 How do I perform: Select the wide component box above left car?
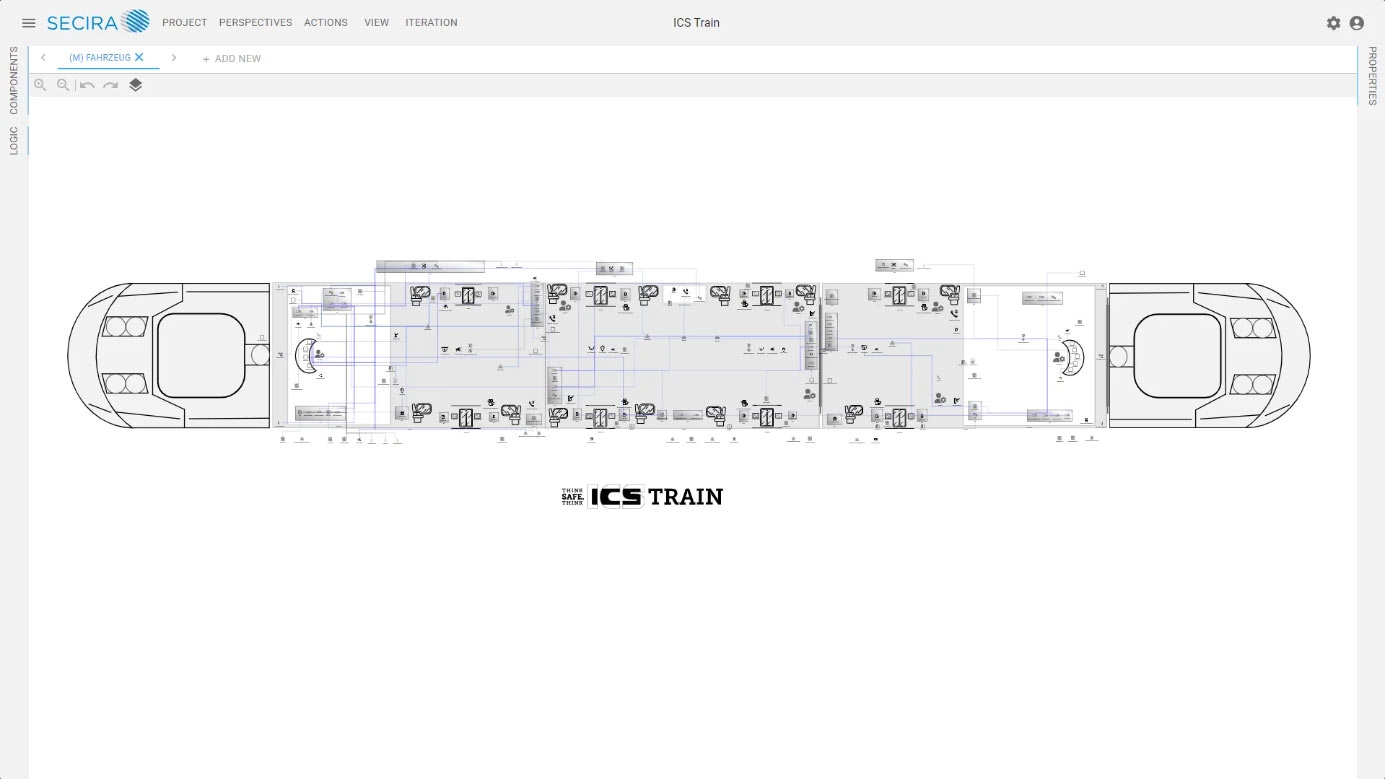coord(430,266)
